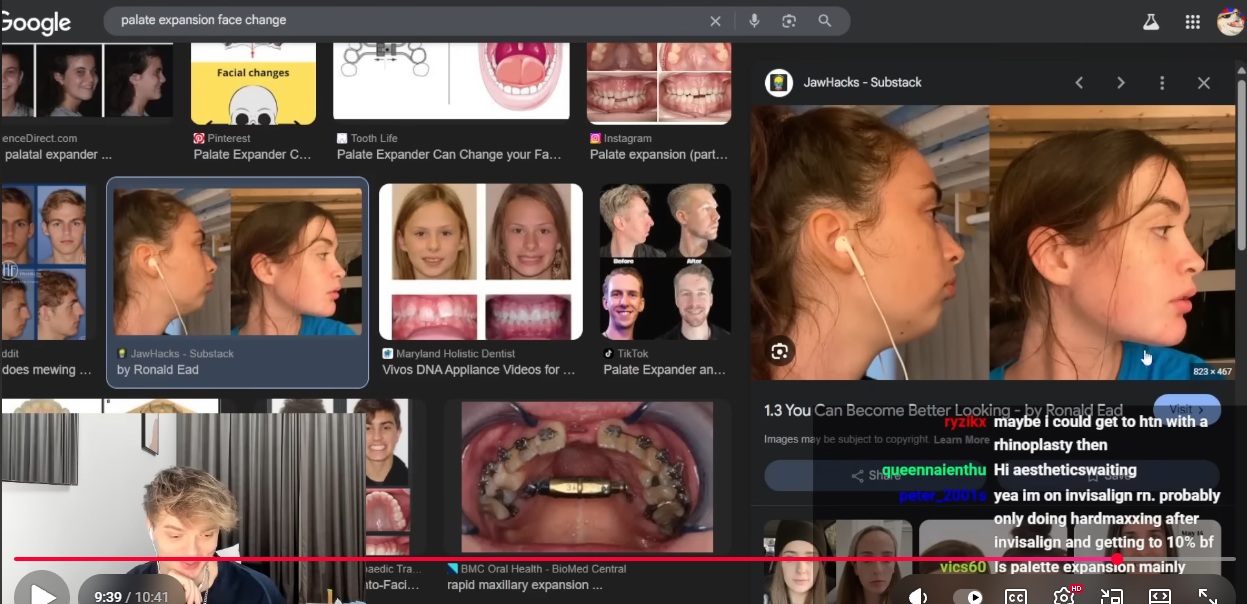
Task: Open related image of woman in black beanie
Action: point(799,560)
